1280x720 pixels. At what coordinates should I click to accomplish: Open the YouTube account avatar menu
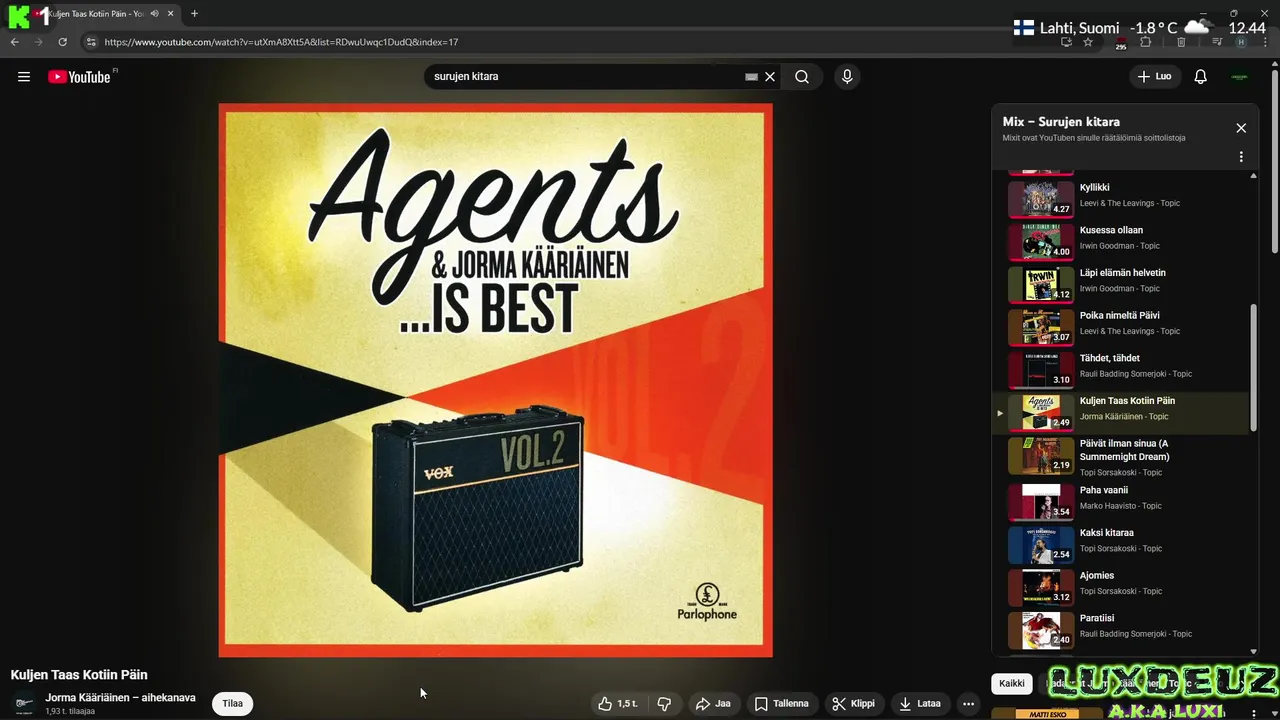coord(1239,77)
